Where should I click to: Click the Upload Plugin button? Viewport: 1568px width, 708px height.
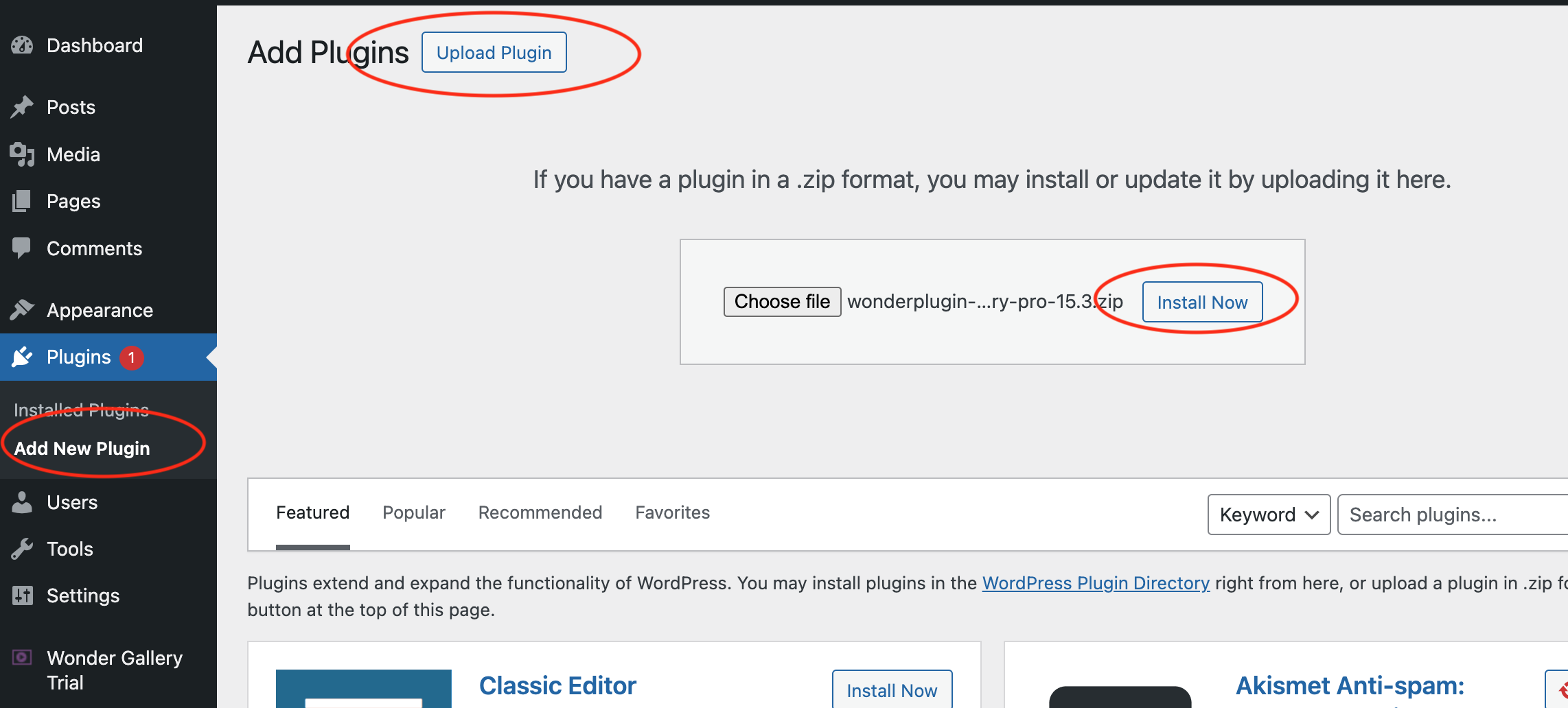tap(494, 53)
